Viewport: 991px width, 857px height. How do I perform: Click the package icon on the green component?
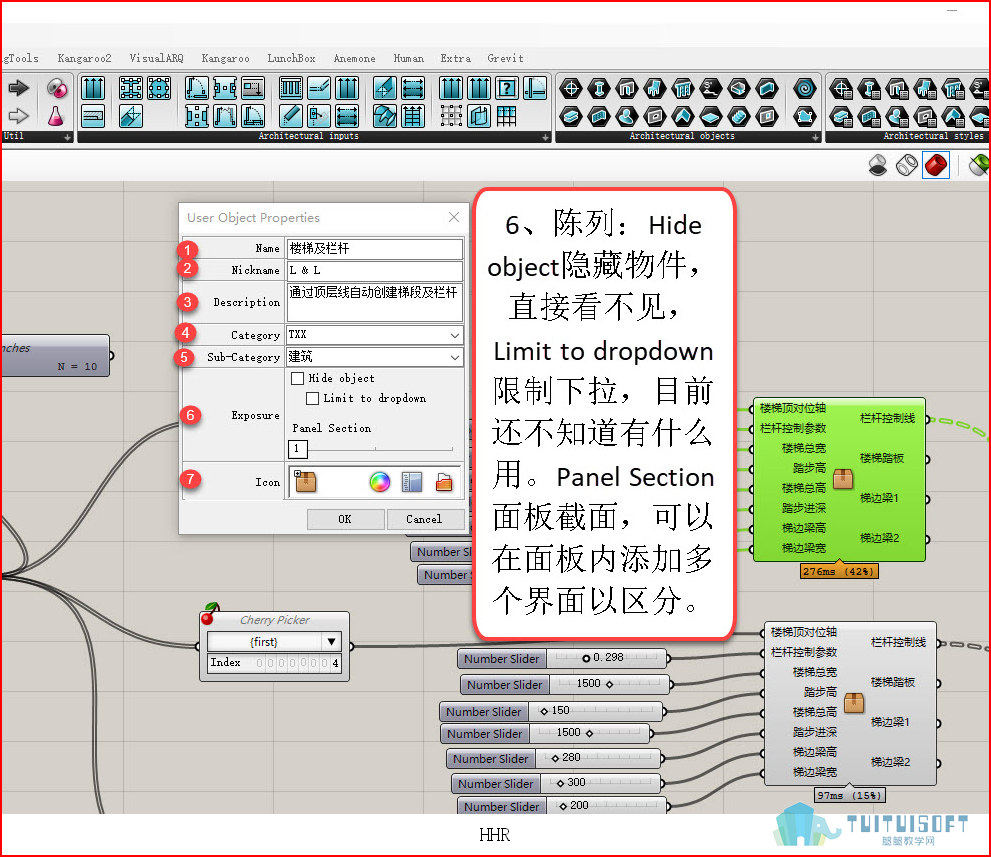click(843, 479)
